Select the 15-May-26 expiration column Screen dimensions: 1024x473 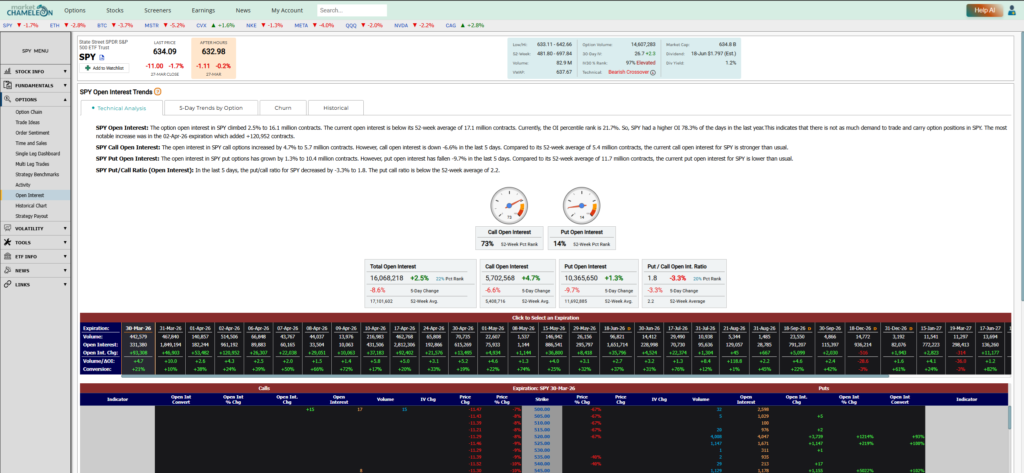point(553,347)
